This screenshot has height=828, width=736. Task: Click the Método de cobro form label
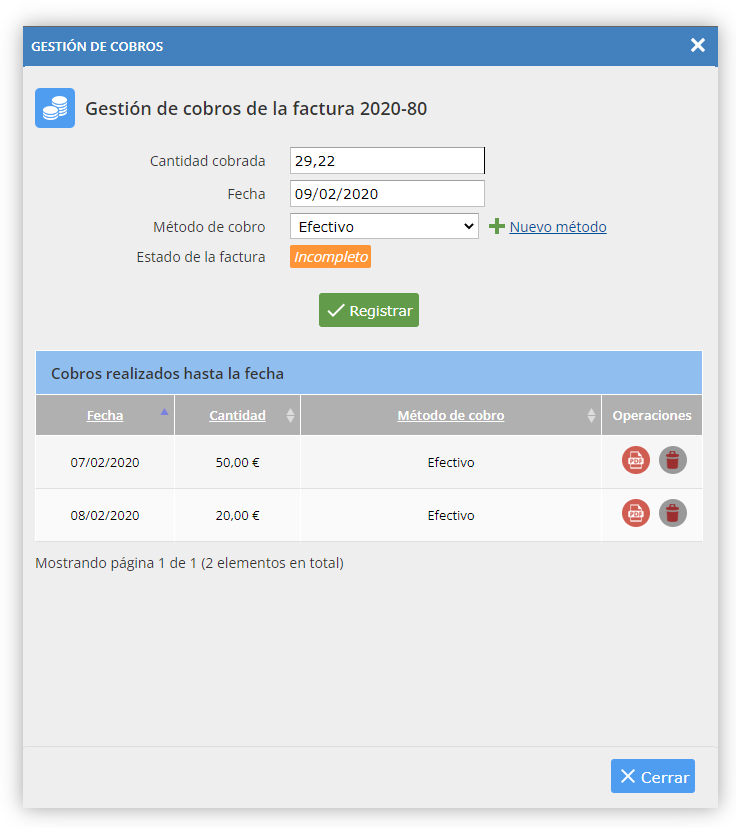pos(209,227)
